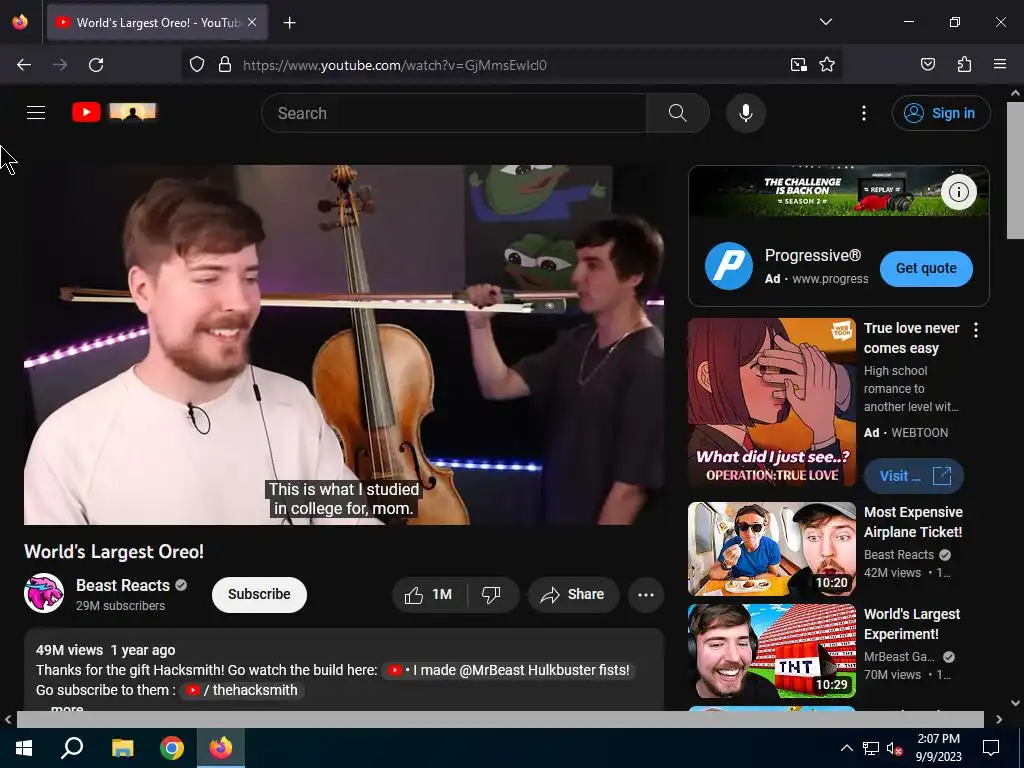Click the scroll right arrow at bottom
Viewport: 1024px width, 768px height.
pyautogui.click(x=999, y=719)
